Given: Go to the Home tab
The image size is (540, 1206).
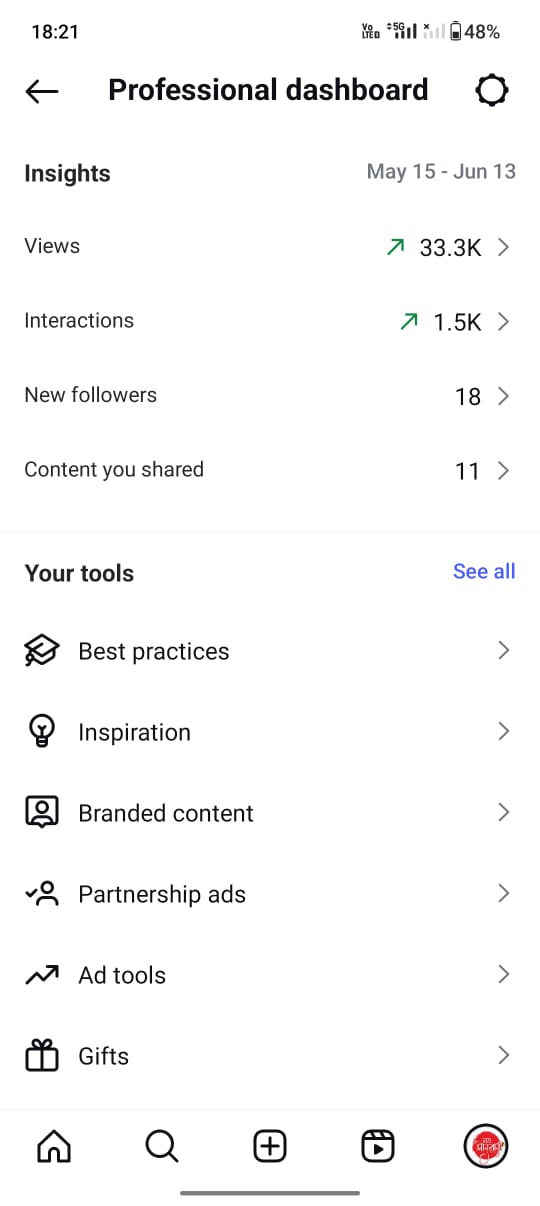Looking at the screenshot, I should click(53, 1146).
